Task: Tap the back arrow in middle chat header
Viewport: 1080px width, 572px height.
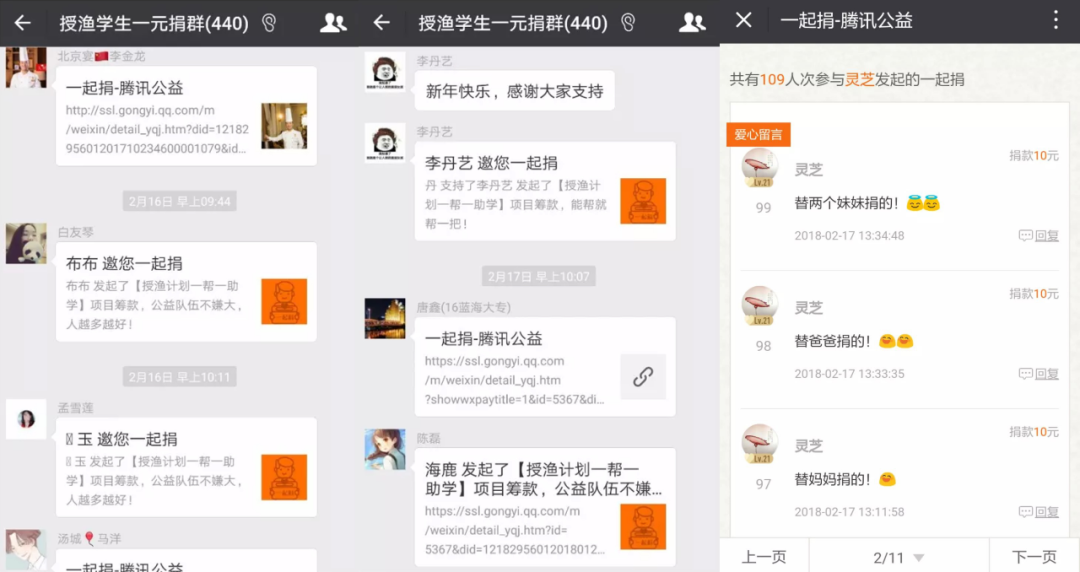Action: (381, 23)
